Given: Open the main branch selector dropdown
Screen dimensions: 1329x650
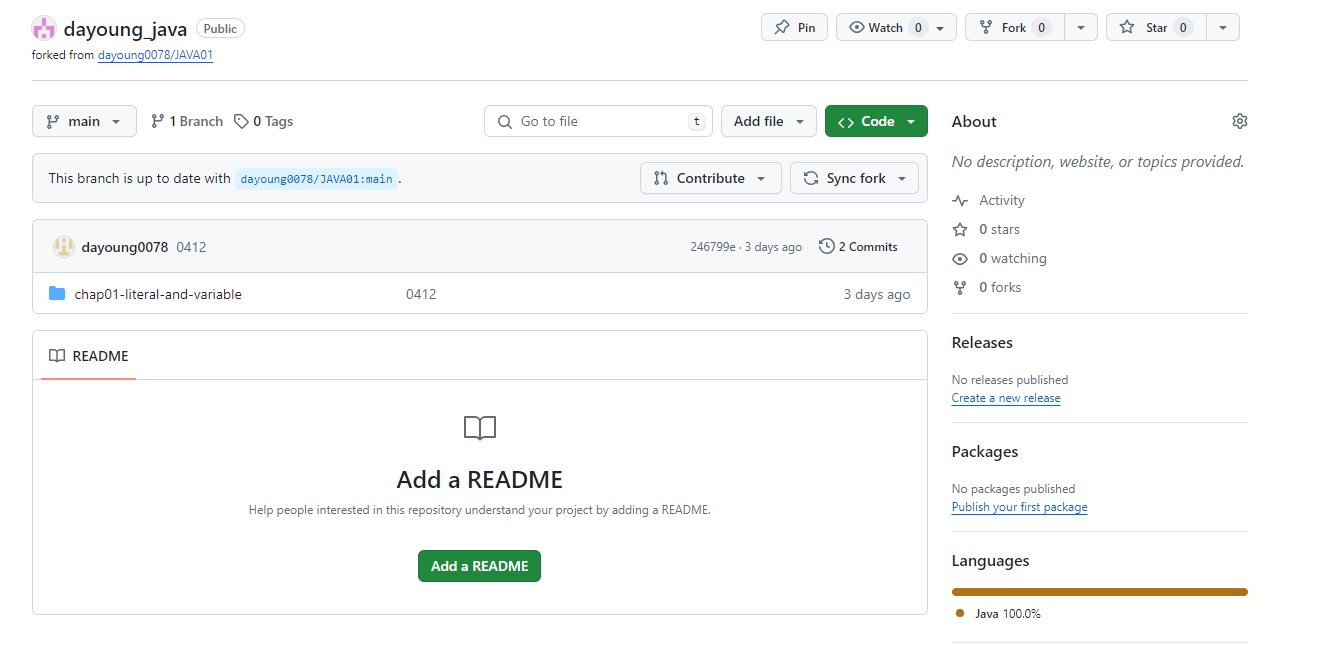Looking at the screenshot, I should [x=84, y=121].
